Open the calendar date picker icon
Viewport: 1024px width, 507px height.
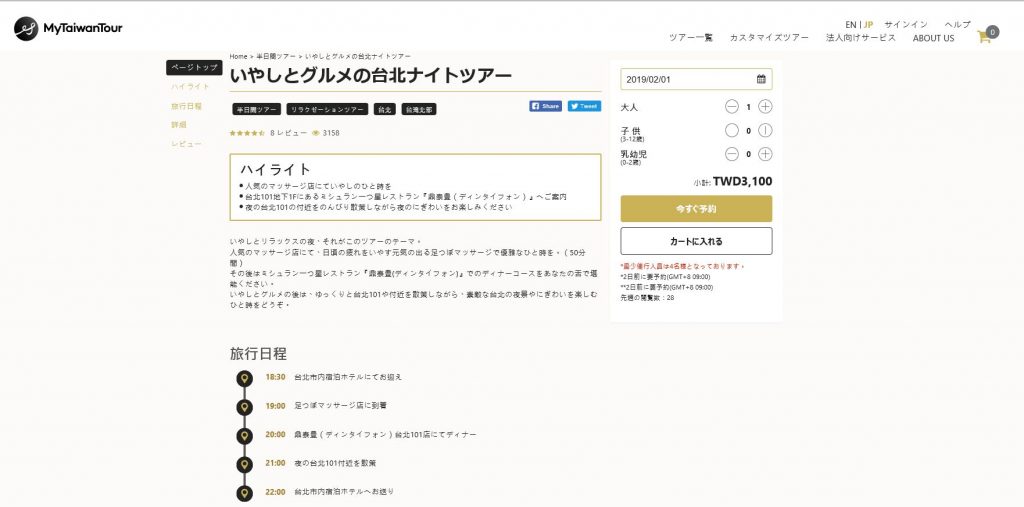click(760, 79)
